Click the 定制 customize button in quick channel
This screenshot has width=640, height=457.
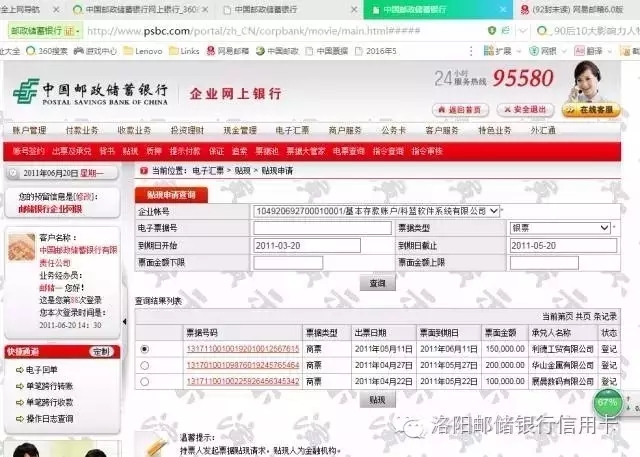coord(101,352)
